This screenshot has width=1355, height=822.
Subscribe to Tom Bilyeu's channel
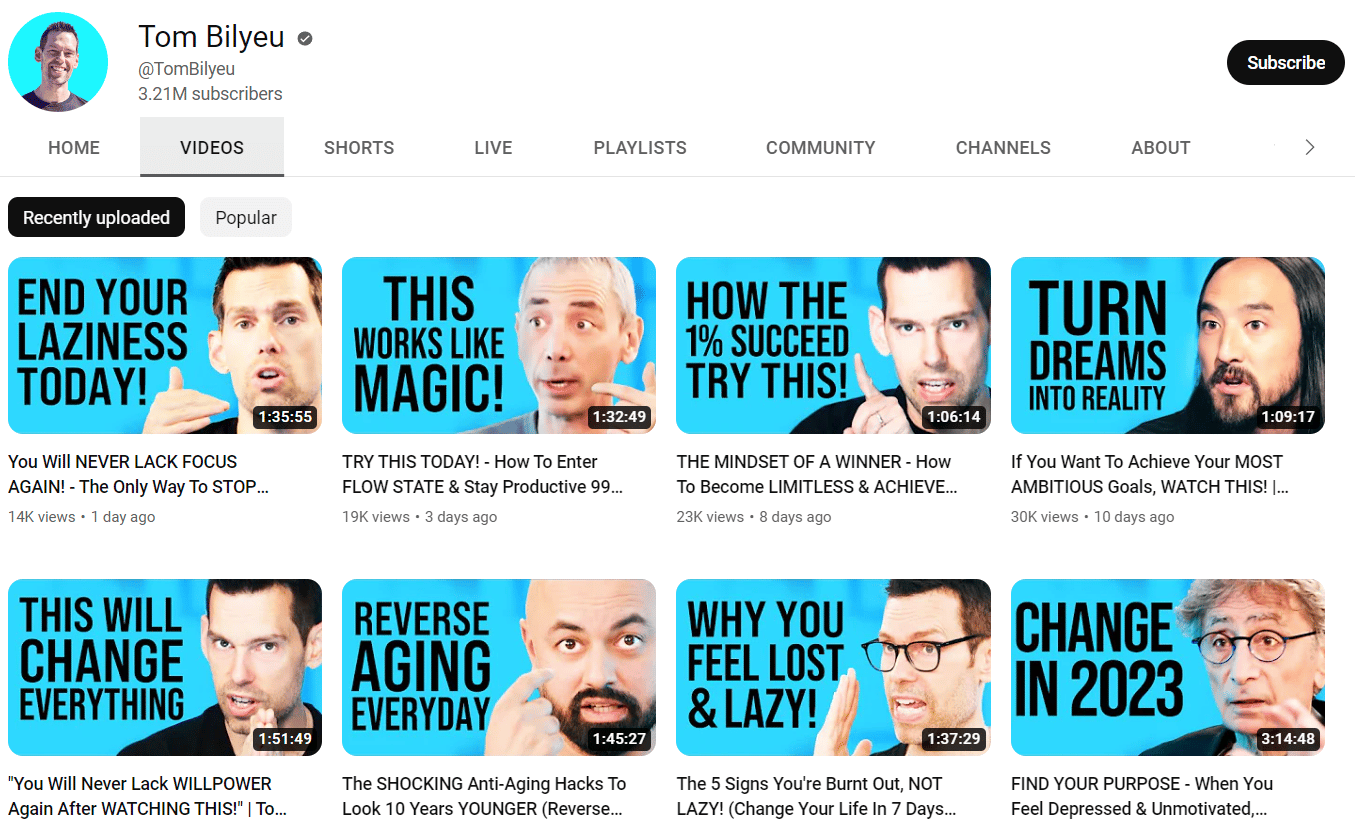tap(1286, 62)
